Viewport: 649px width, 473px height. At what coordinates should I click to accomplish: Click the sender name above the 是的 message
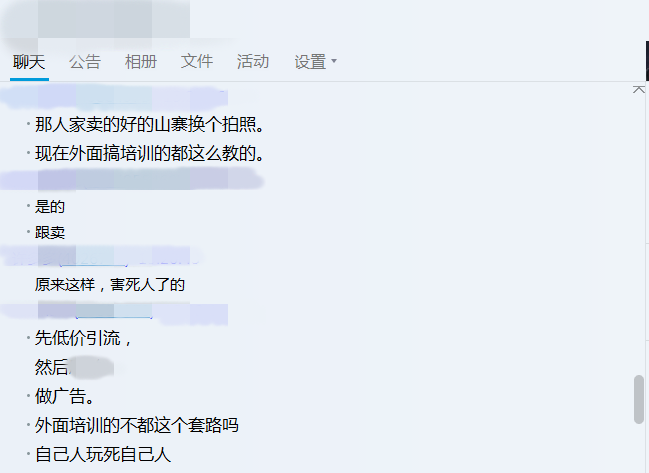[132, 180]
